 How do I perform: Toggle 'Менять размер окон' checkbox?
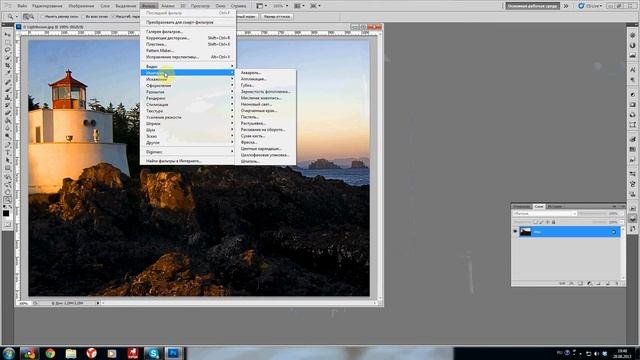pos(42,17)
